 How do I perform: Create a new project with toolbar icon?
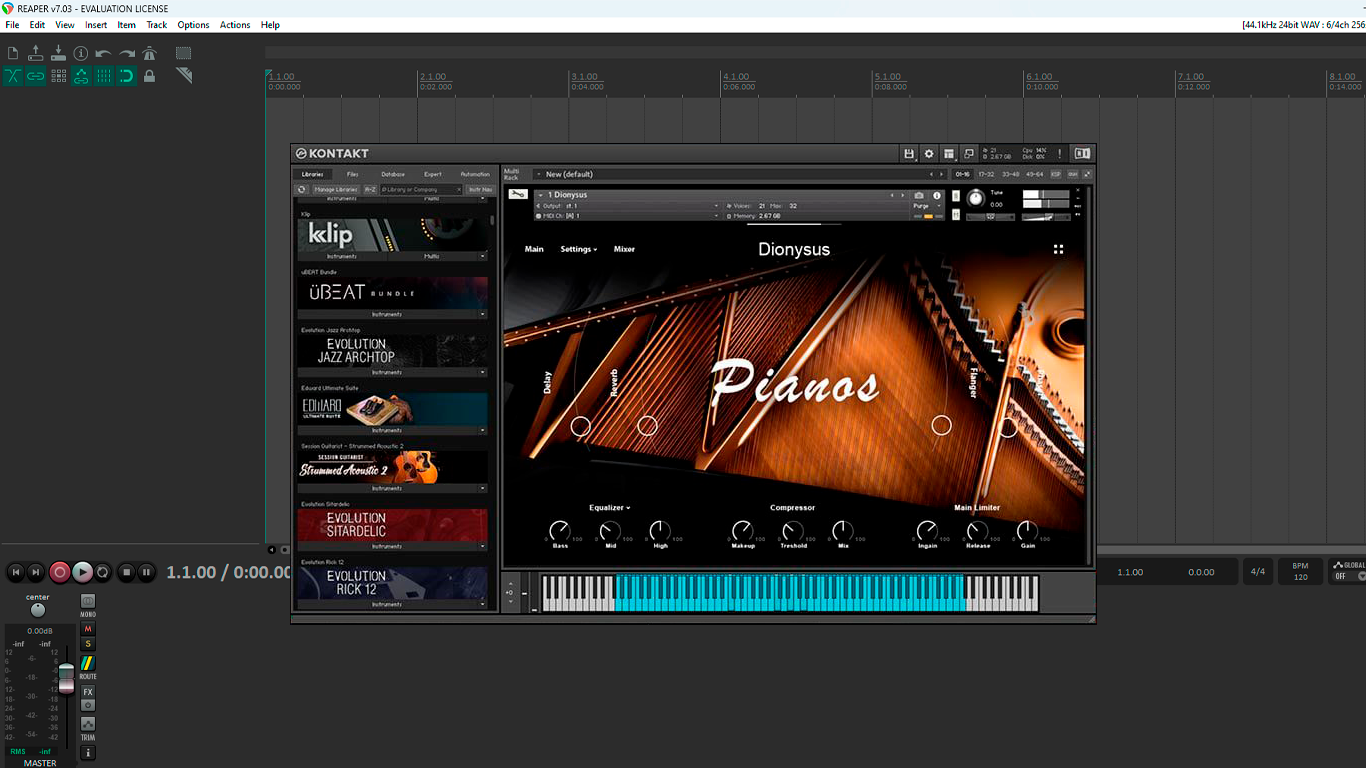(x=13, y=53)
